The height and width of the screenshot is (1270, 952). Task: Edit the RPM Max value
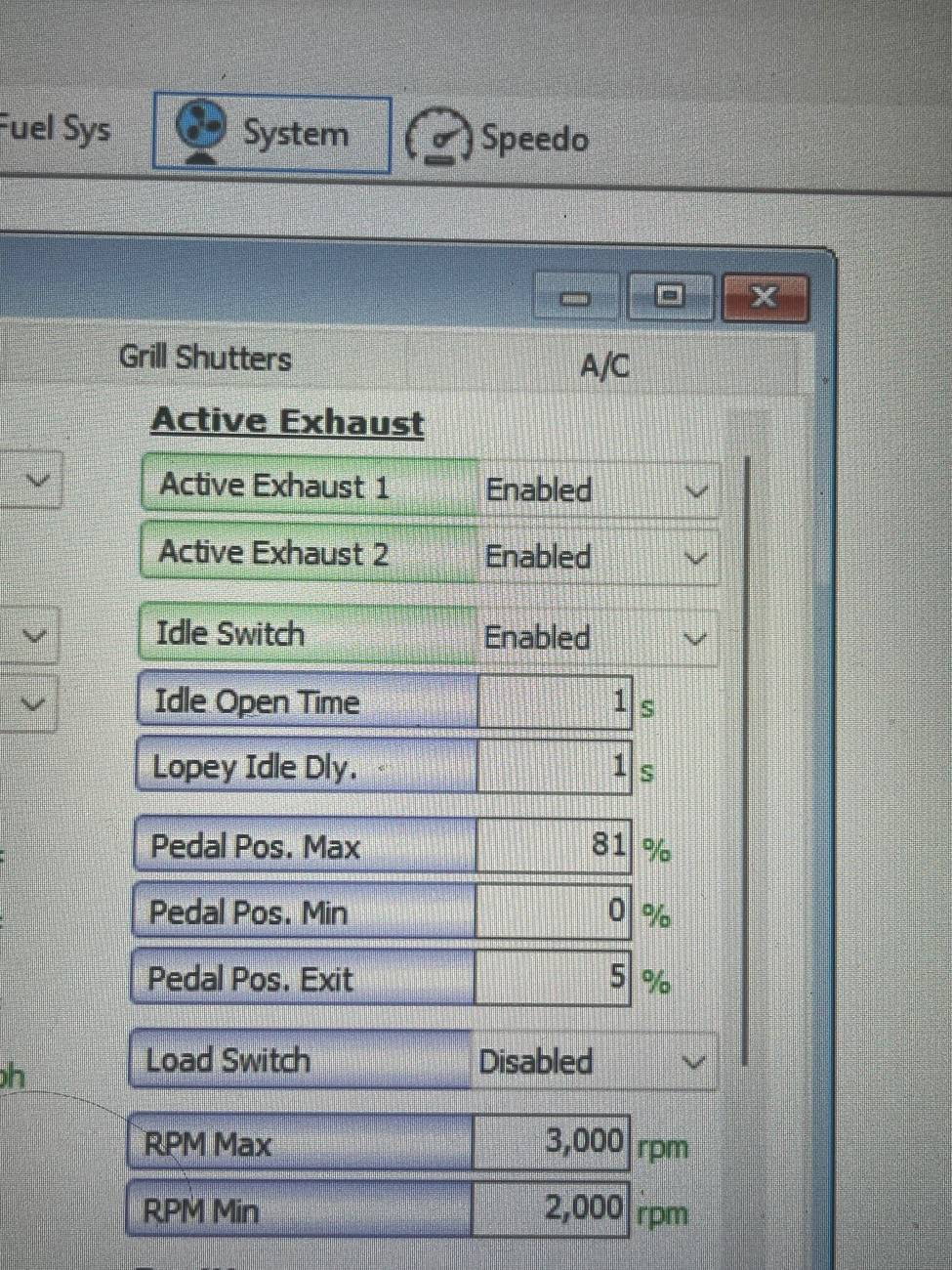(x=551, y=1142)
